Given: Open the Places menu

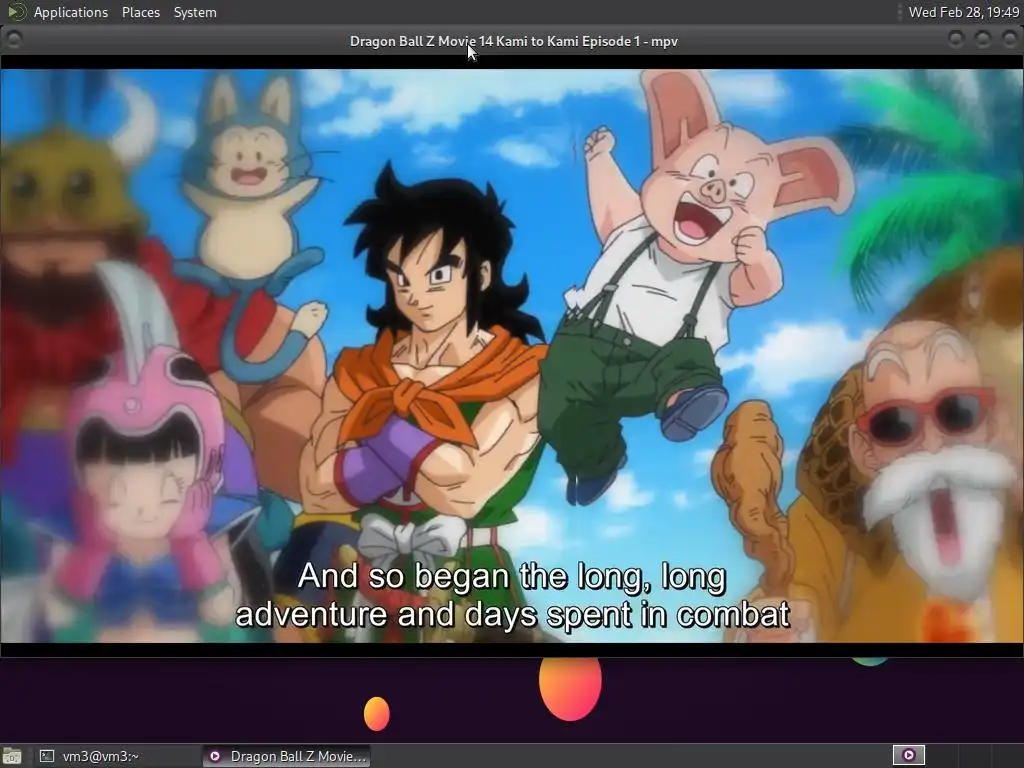Looking at the screenshot, I should click(x=140, y=12).
